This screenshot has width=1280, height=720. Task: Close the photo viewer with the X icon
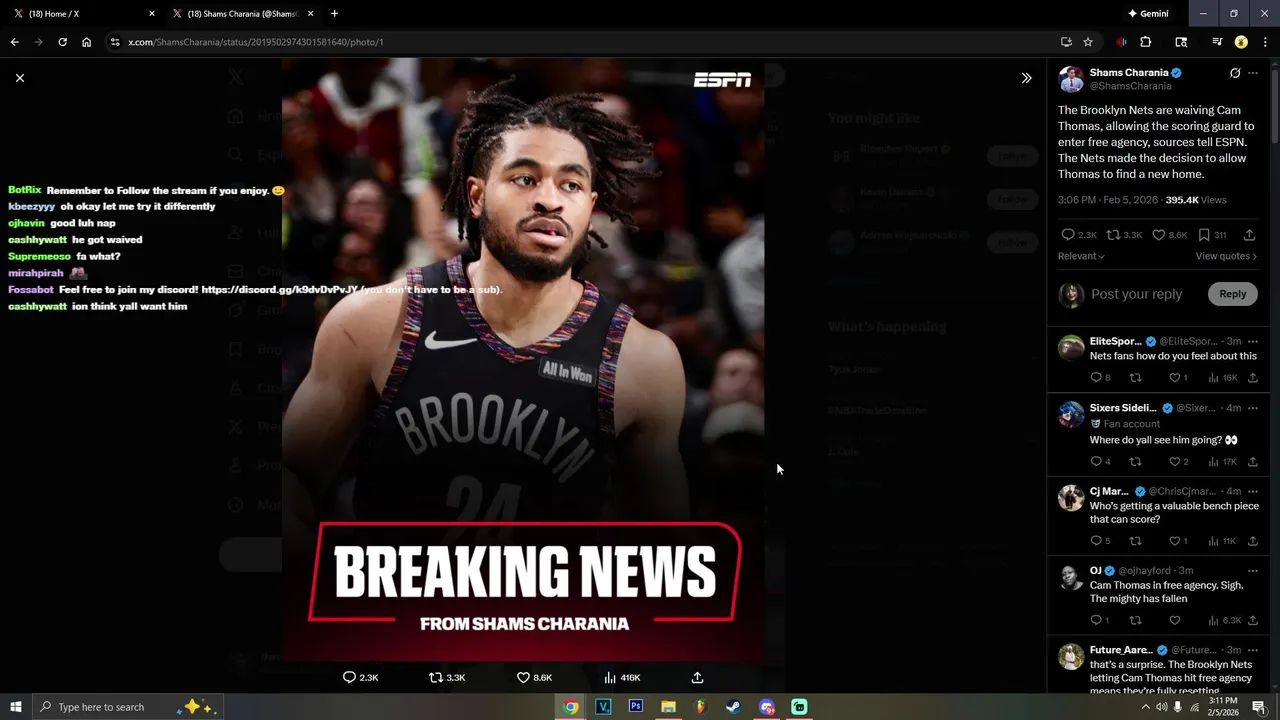19,78
